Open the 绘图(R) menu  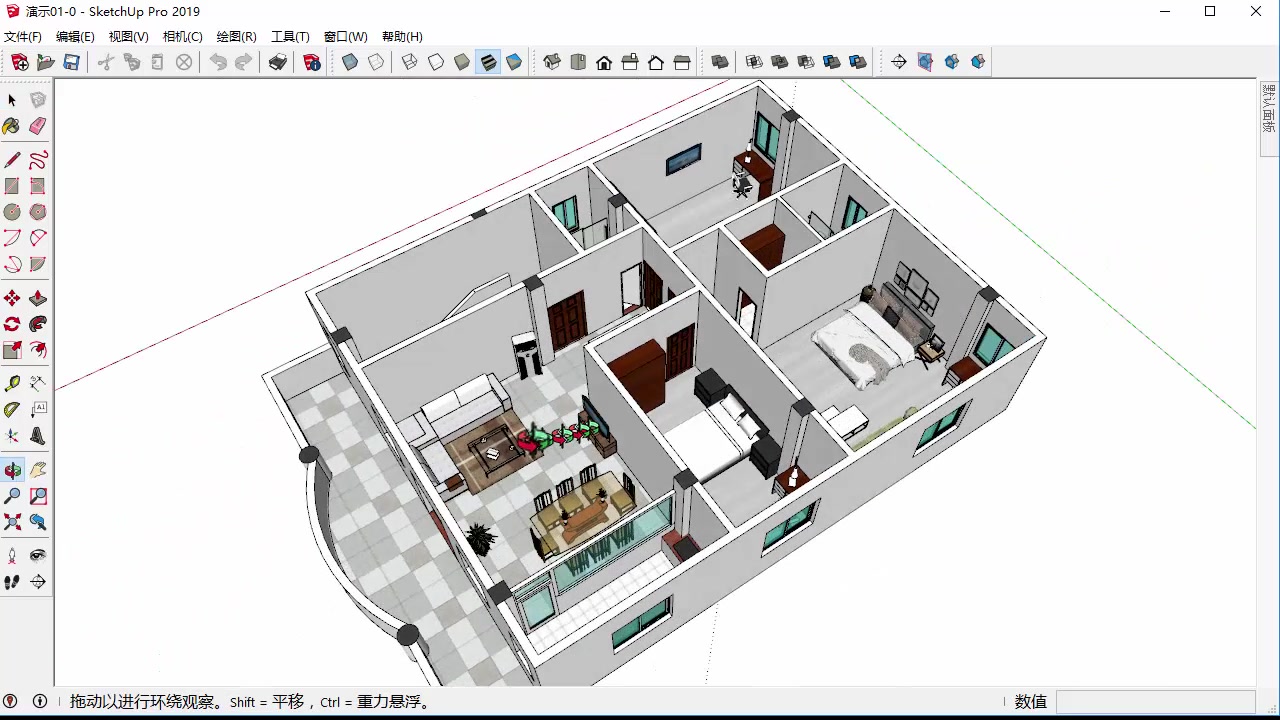pyautogui.click(x=236, y=37)
